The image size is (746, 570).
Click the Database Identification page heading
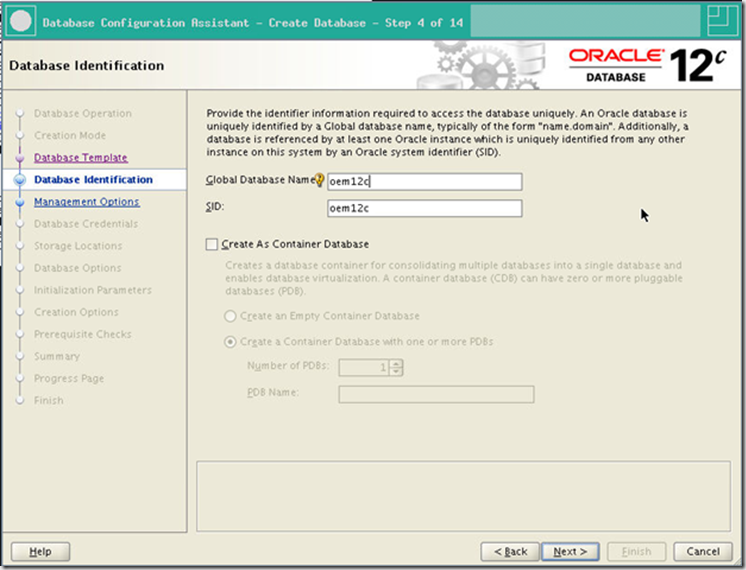pyautogui.click(x=87, y=65)
